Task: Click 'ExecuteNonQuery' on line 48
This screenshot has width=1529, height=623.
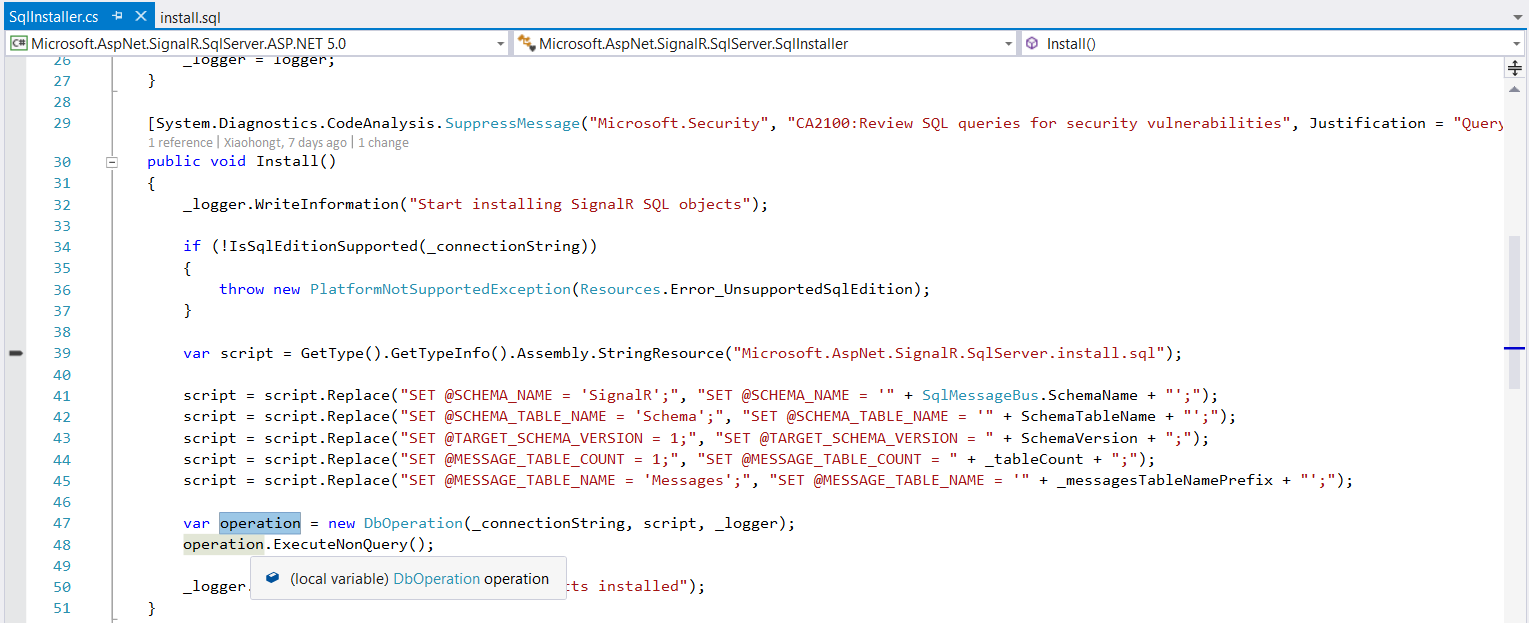Action: pos(340,545)
